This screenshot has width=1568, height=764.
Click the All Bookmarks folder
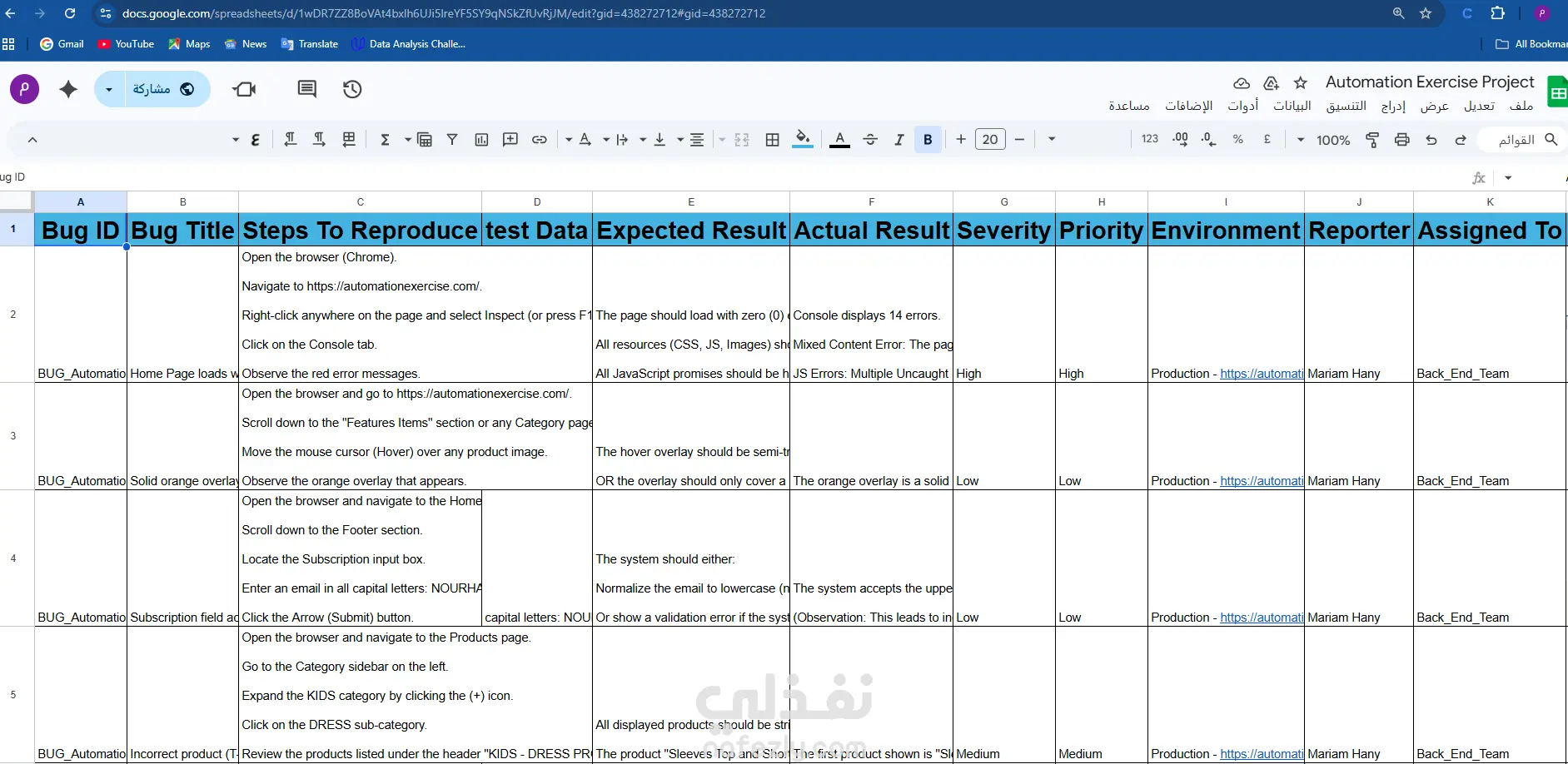point(1531,44)
